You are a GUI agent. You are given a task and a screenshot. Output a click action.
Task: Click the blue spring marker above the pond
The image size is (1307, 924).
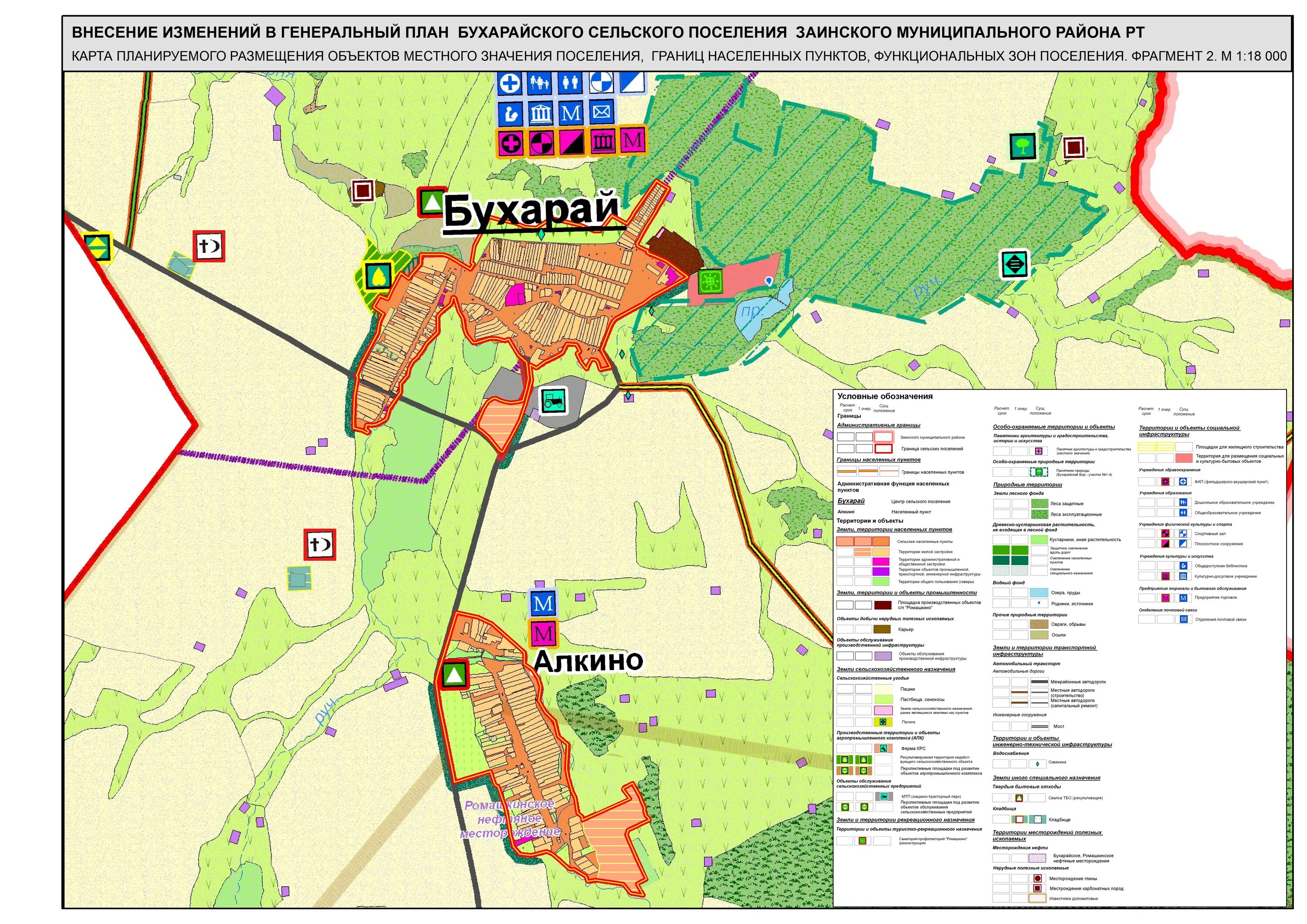pyautogui.click(x=769, y=280)
